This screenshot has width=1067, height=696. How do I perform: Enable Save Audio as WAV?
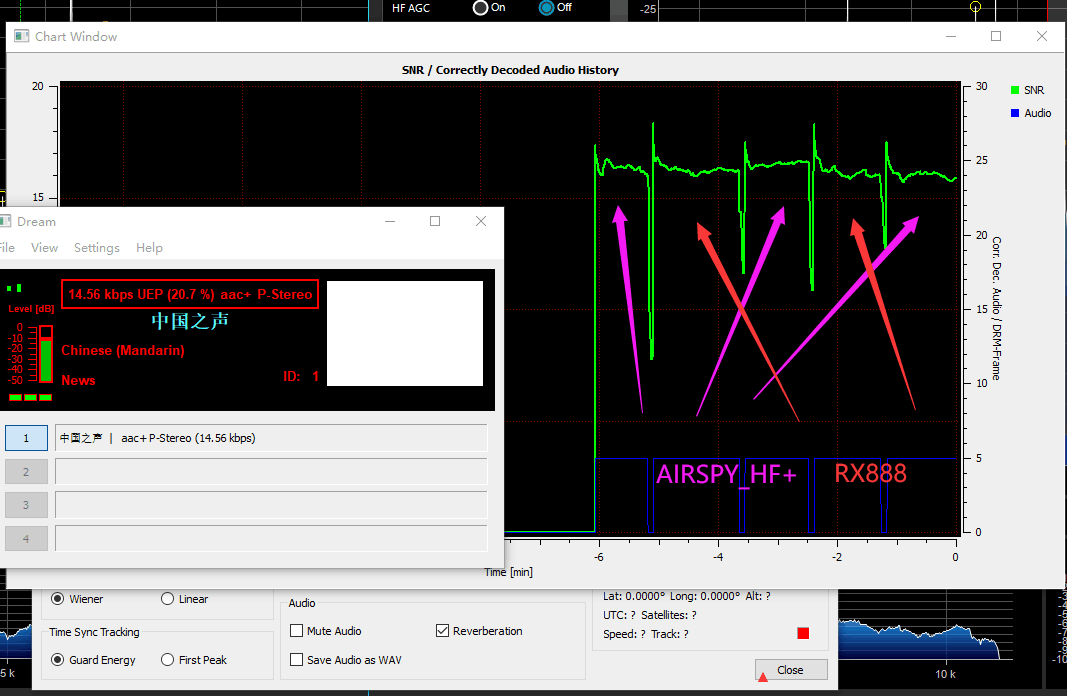click(297, 660)
